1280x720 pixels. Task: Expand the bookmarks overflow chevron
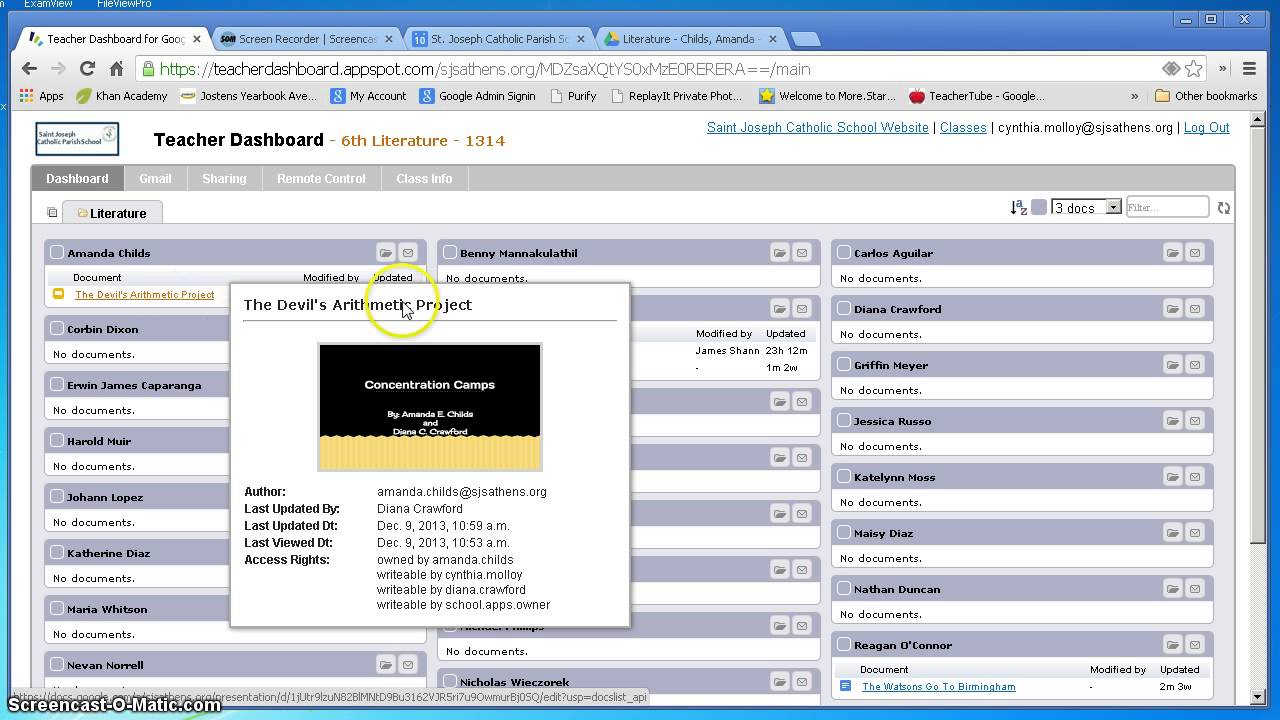click(1134, 96)
